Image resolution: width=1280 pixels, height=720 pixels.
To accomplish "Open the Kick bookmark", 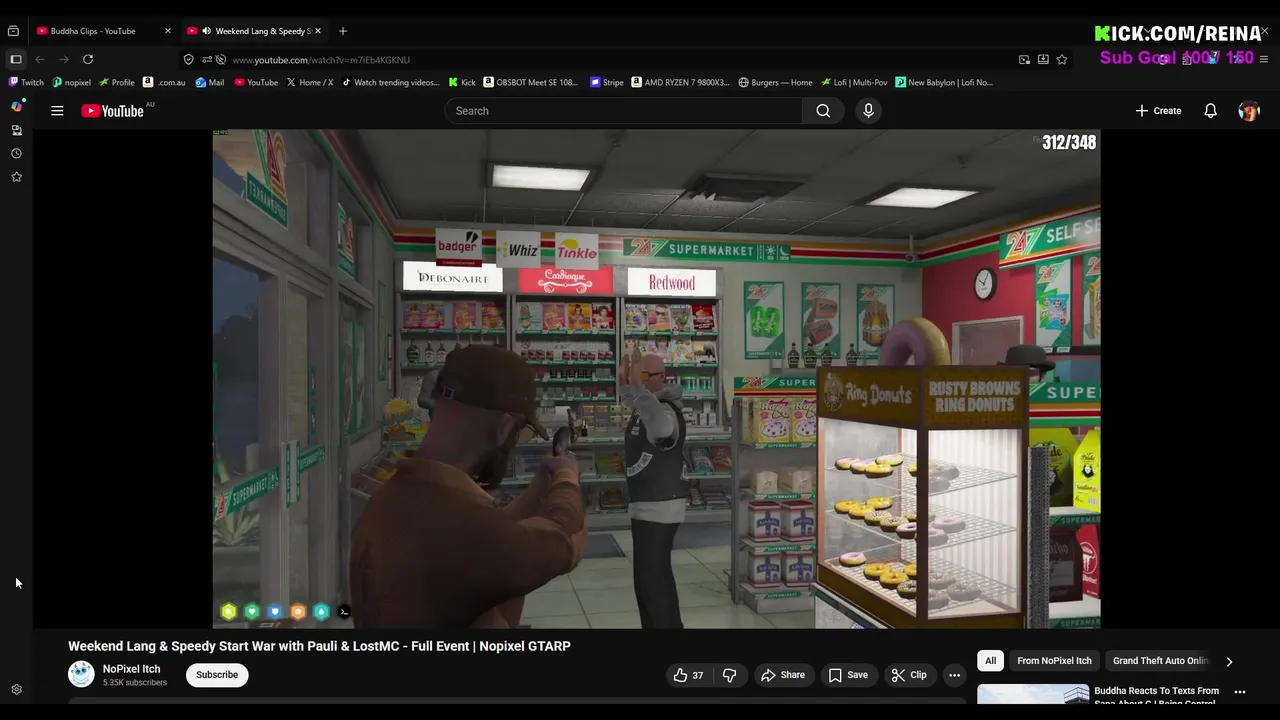I will [x=462, y=83].
